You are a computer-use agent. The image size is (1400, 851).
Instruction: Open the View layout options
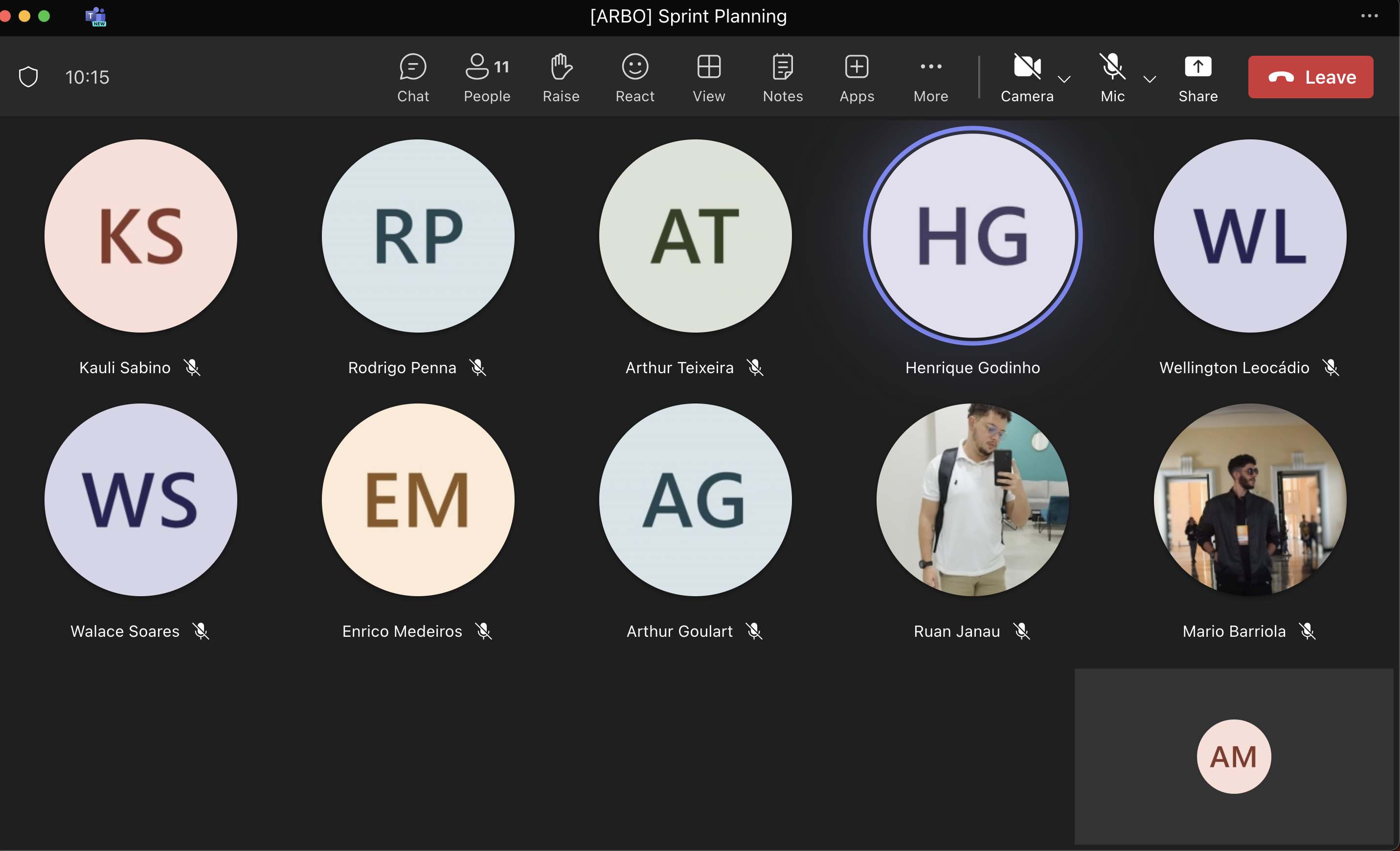708,78
